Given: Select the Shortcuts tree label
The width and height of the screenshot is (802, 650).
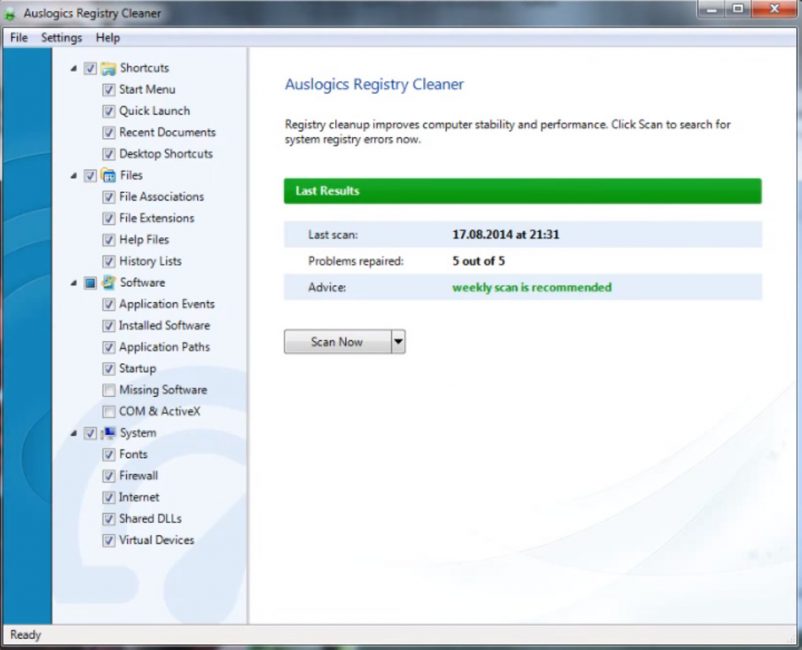Looking at the screenshot, I should [144, 68].
